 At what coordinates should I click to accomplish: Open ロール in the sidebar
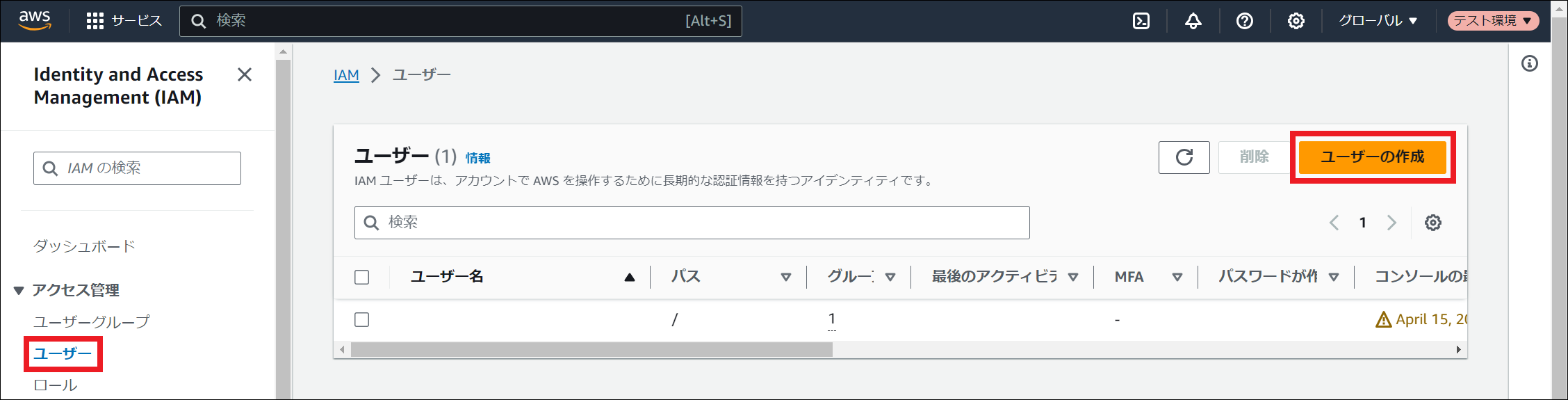(x=56, y=385)
